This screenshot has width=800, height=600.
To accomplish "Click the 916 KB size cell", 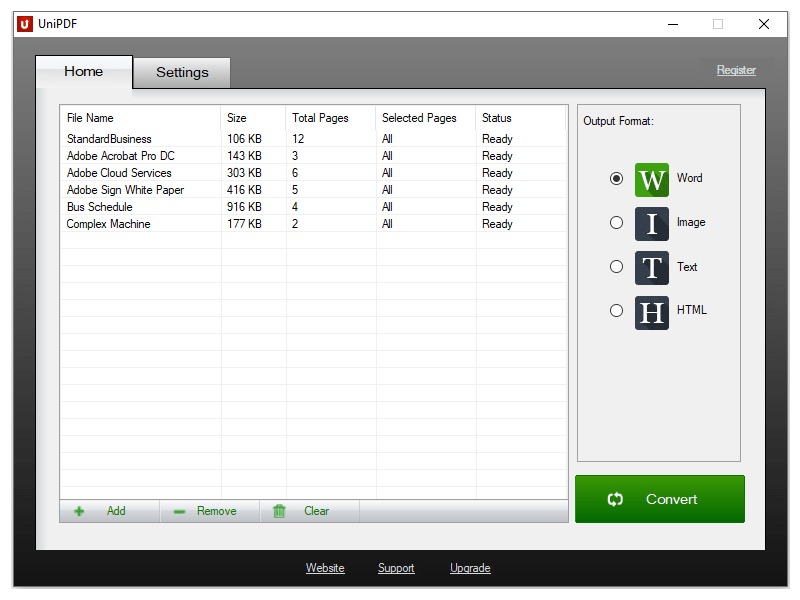I will (x=244, y=207).
